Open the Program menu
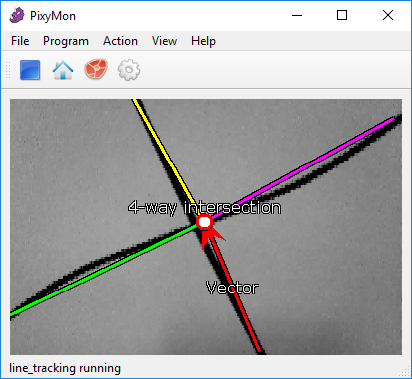The width and height of the screenshot is (412, 379). pos(66,41)
